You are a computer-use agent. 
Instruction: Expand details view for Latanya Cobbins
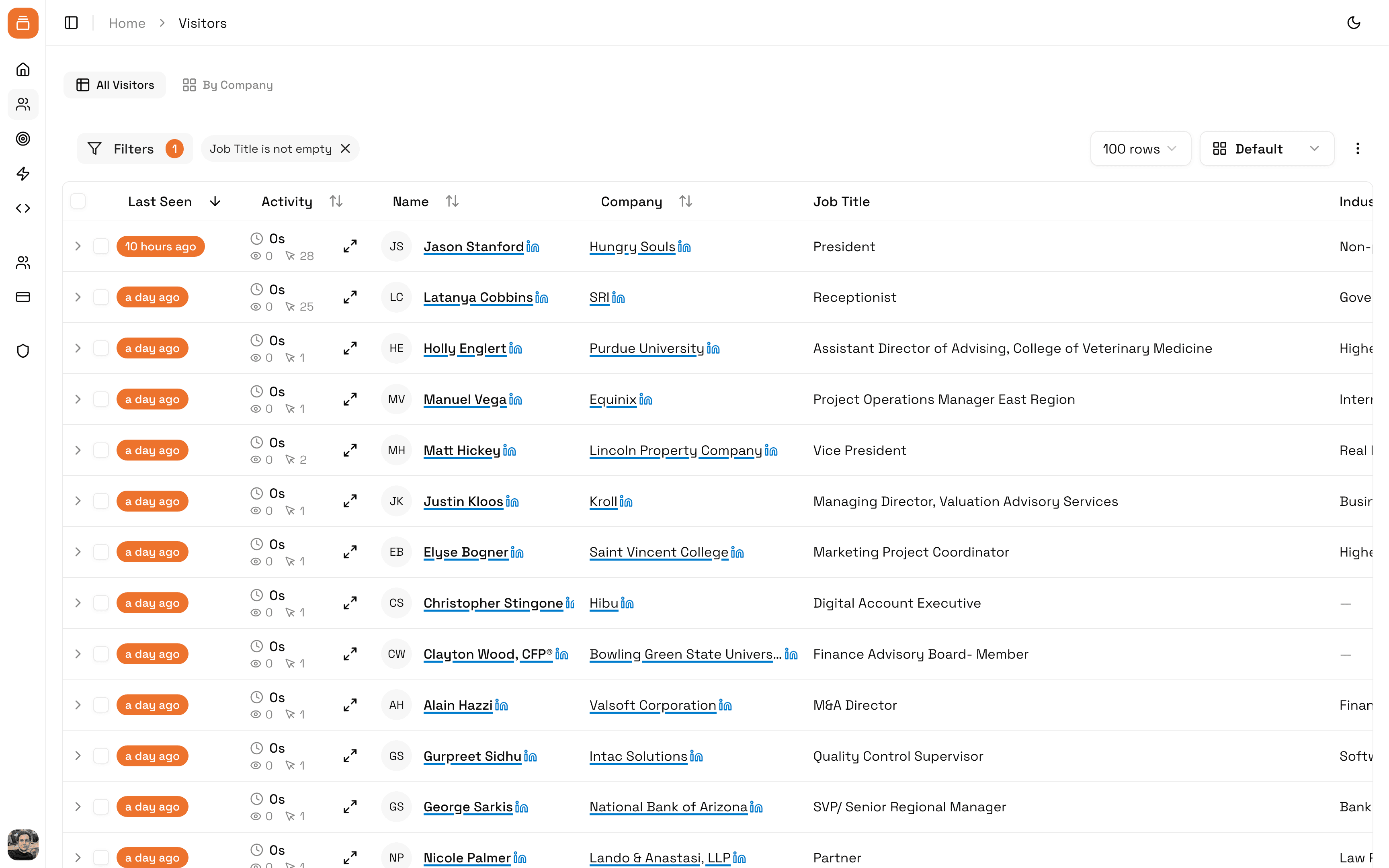[x=350, y=297]
